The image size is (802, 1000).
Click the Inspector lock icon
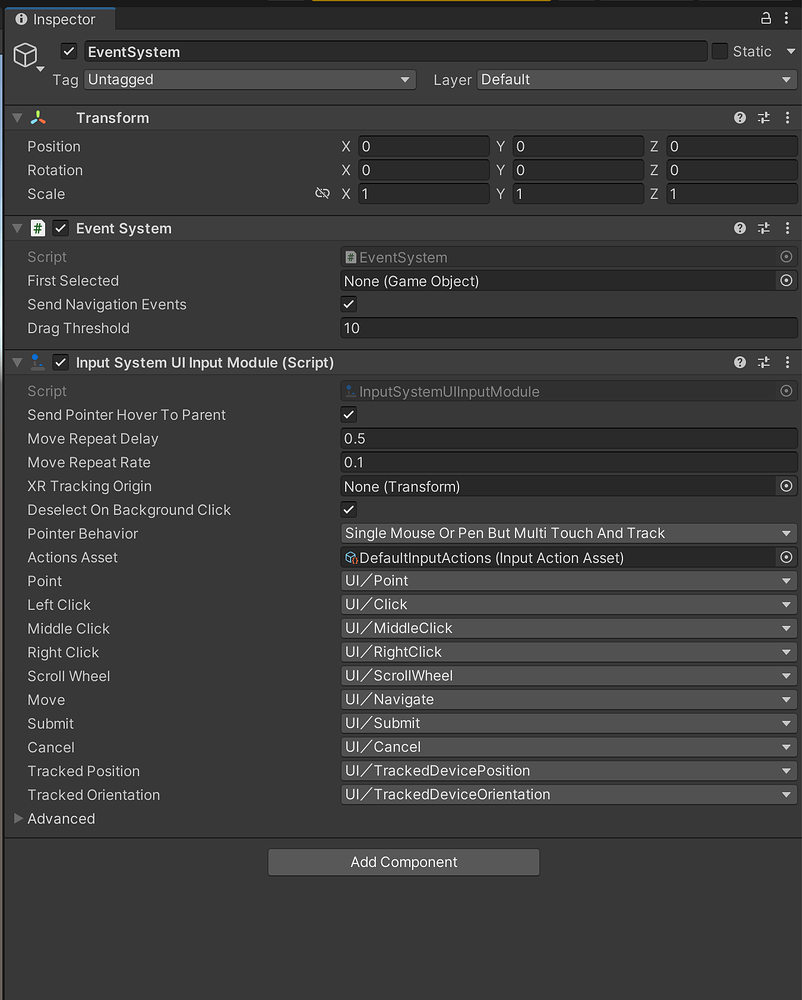point(764,18)
